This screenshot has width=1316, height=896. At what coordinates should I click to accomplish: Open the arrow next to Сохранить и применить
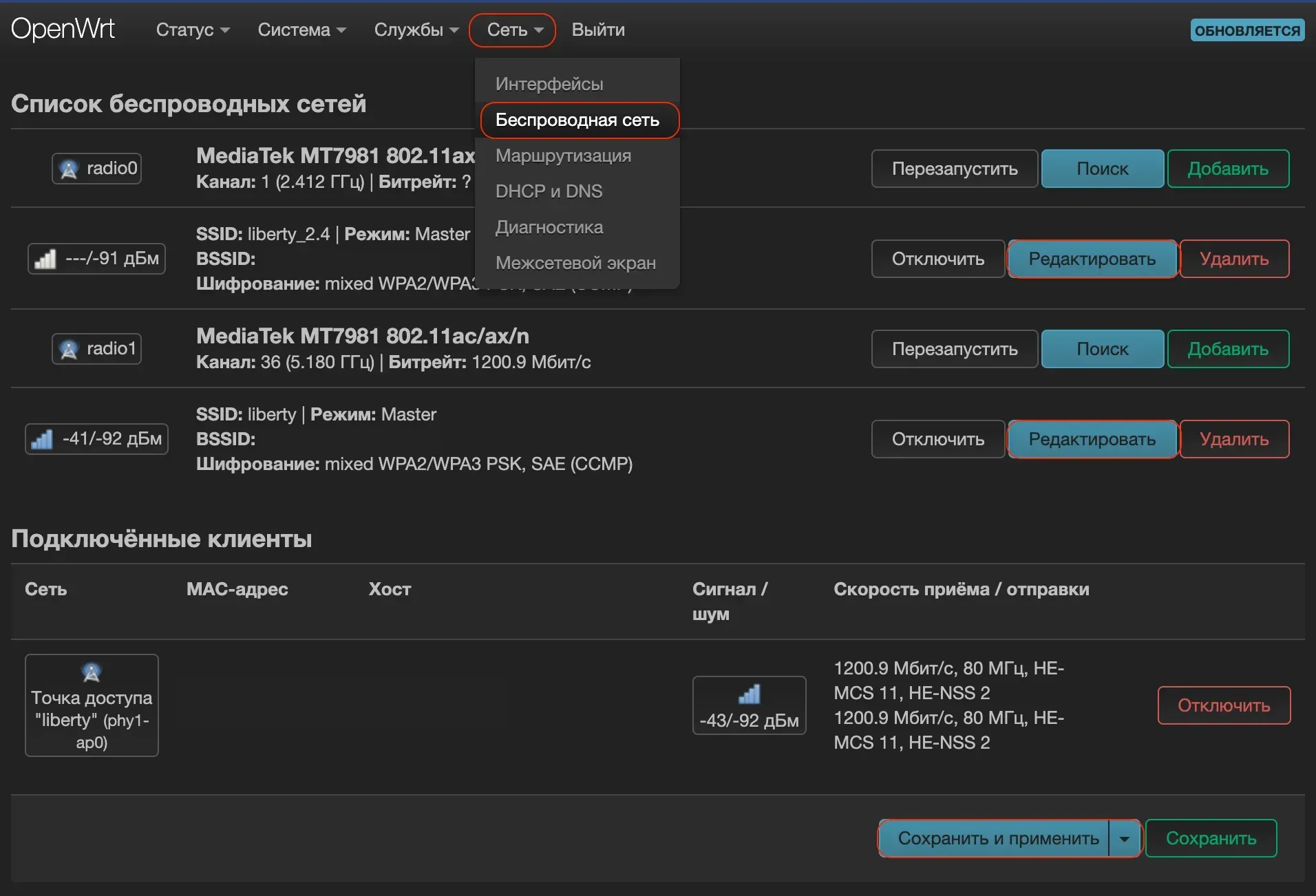1124,838
